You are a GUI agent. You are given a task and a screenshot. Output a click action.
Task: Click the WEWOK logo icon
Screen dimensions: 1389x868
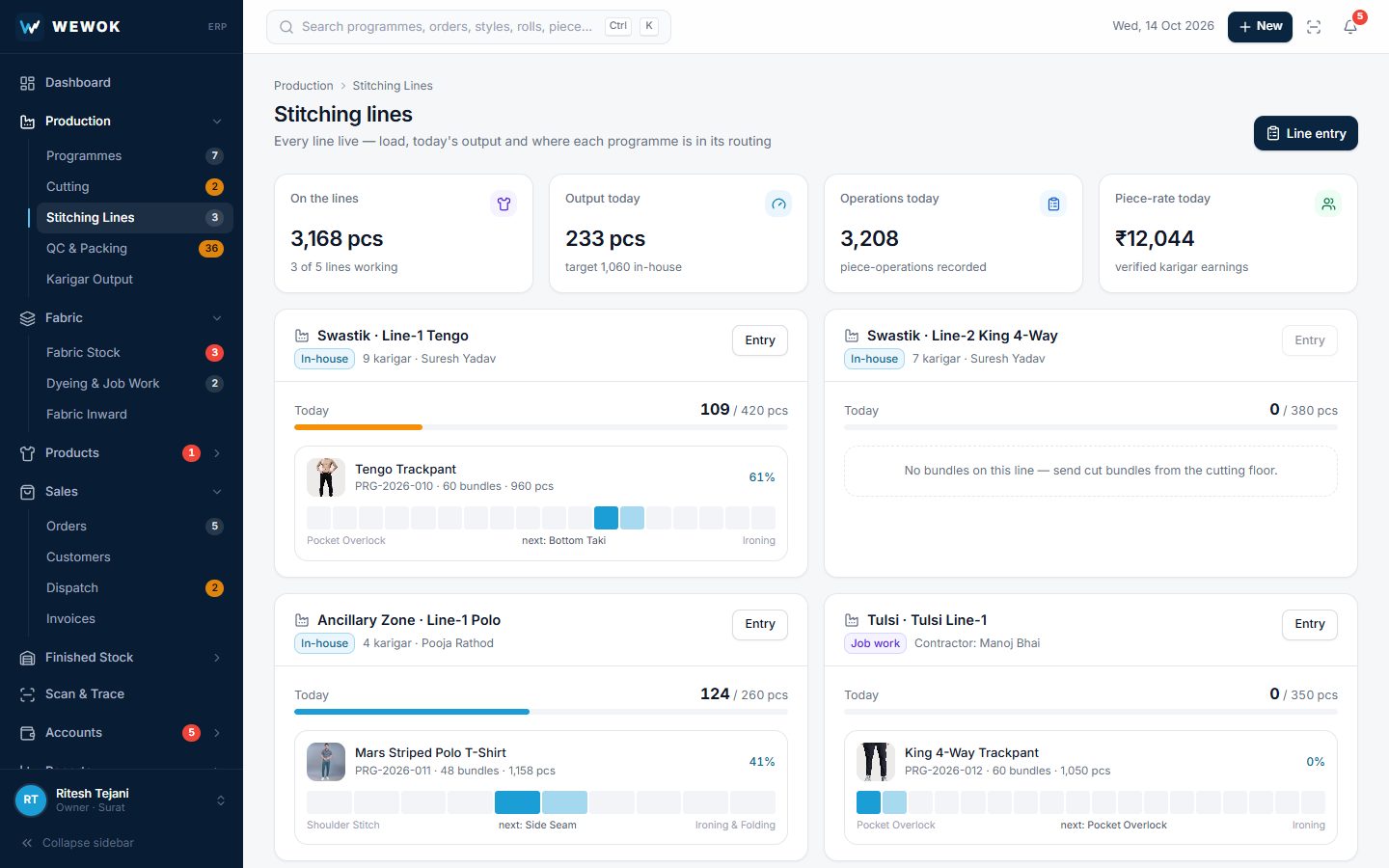pyautogui.click(x=30, y=26)
